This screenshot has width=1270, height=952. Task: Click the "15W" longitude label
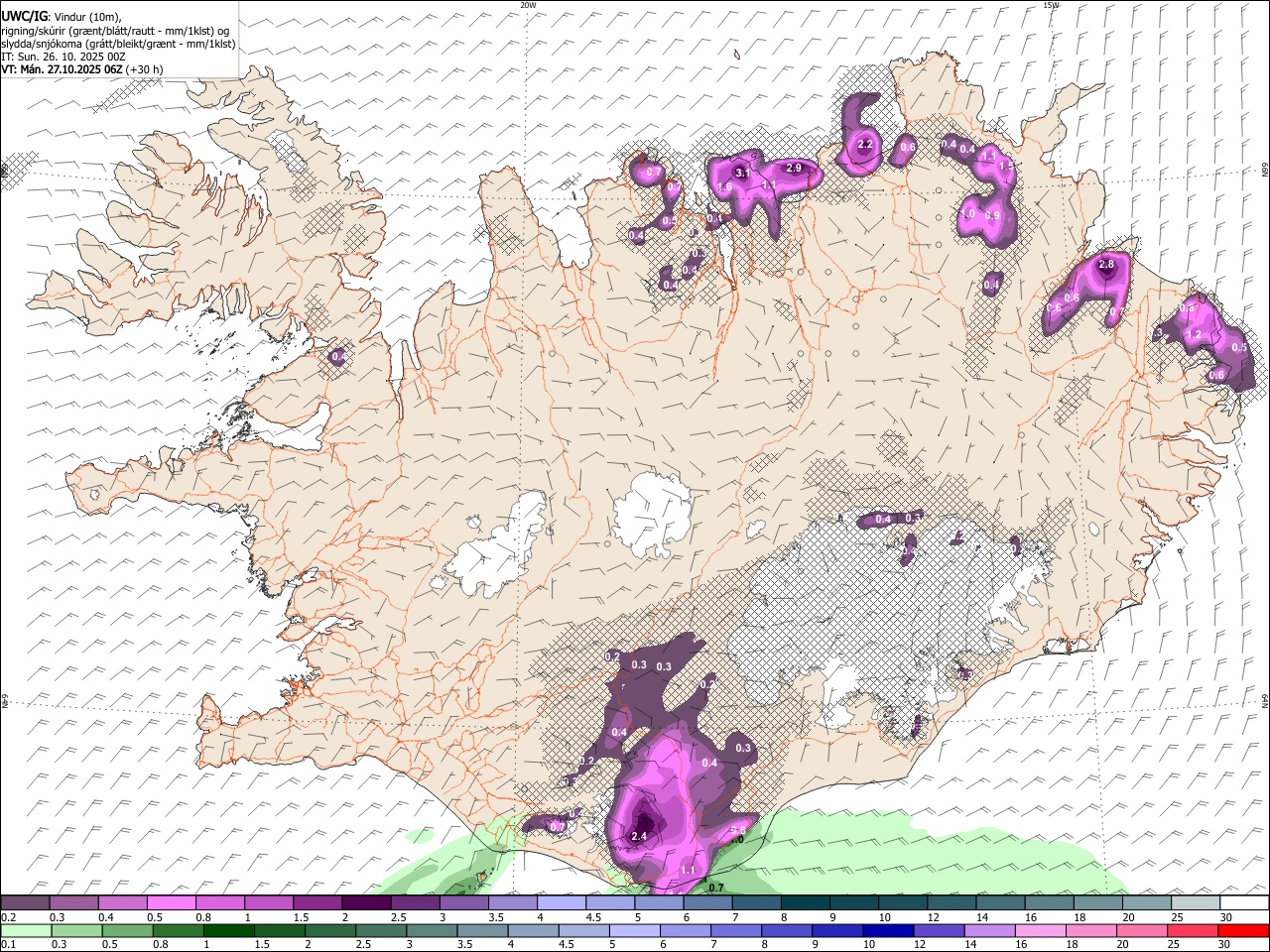[x=1051, y=5]
